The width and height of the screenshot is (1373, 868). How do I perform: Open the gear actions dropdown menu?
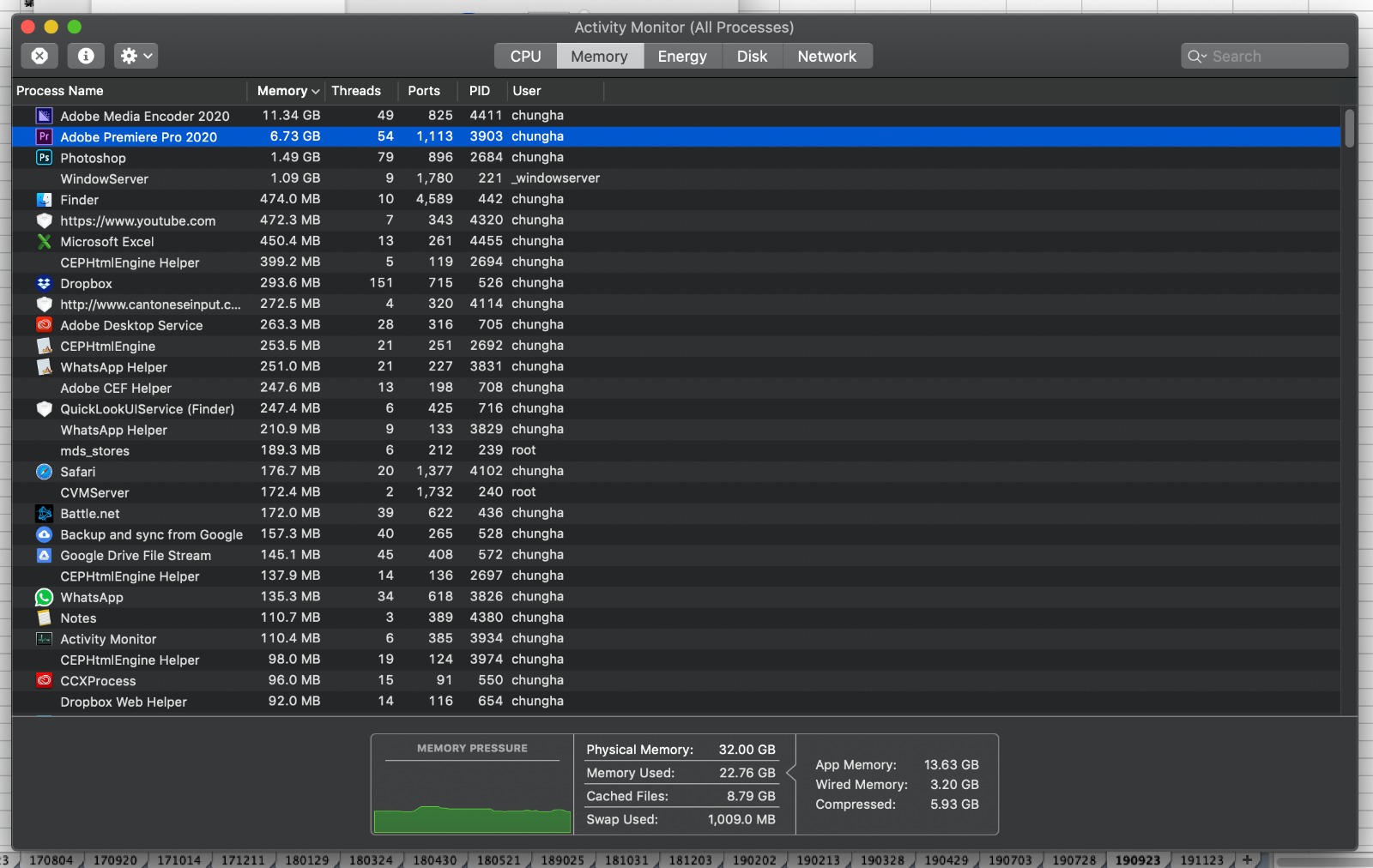click(136, 56)
